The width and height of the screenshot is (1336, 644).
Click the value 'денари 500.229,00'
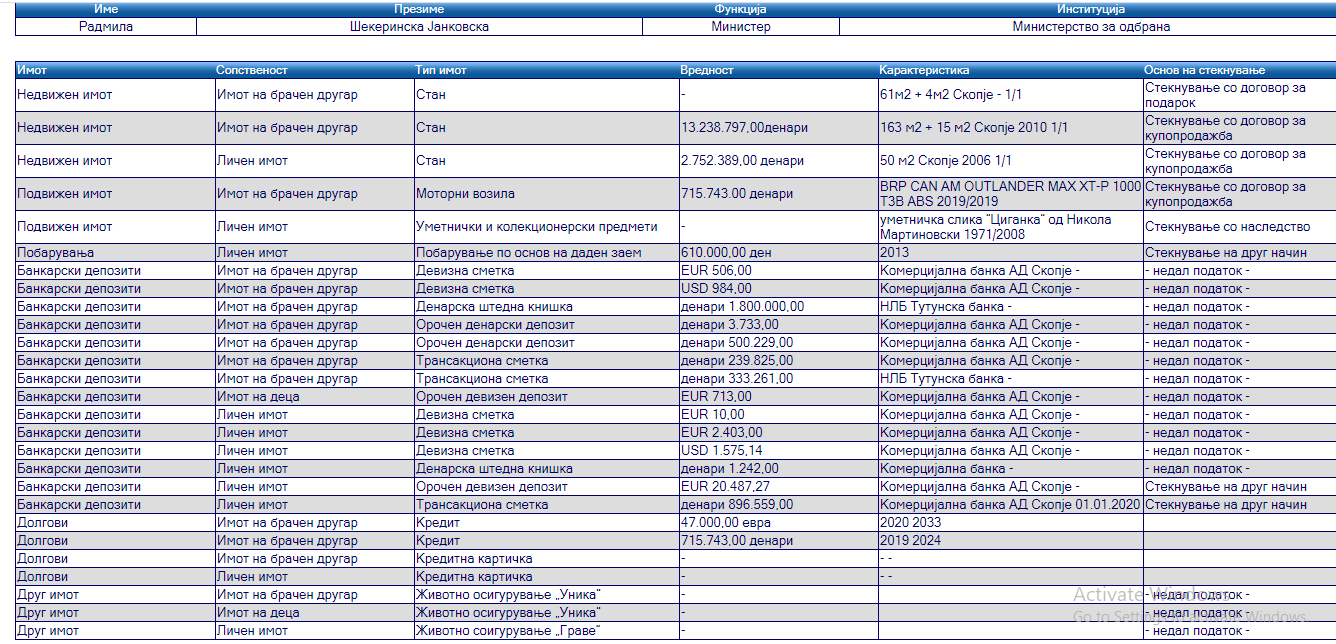tap(736, 343)
